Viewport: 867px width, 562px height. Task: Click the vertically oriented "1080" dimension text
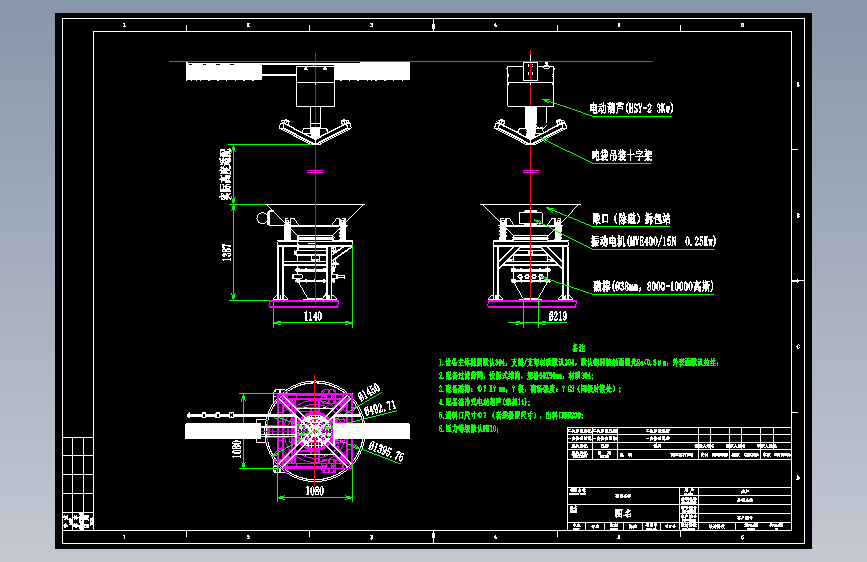coord(237,449)
